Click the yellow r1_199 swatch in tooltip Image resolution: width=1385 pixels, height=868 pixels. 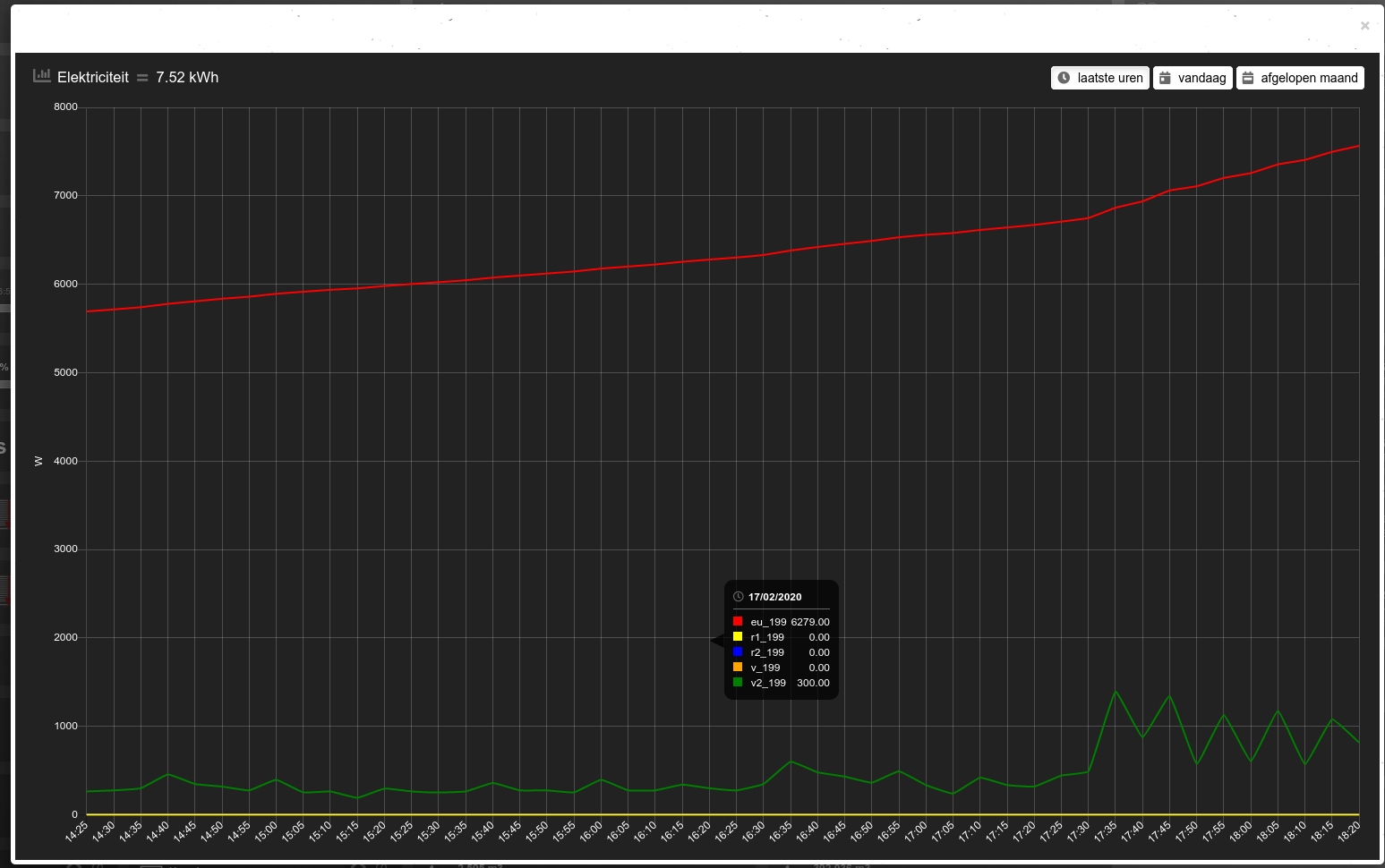click(738, 636)
